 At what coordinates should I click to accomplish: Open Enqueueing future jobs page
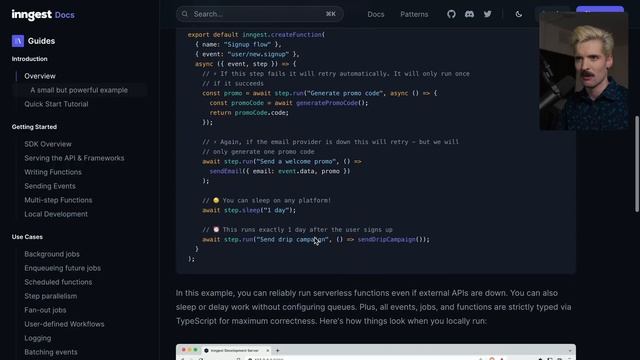(x=62, y=268)
